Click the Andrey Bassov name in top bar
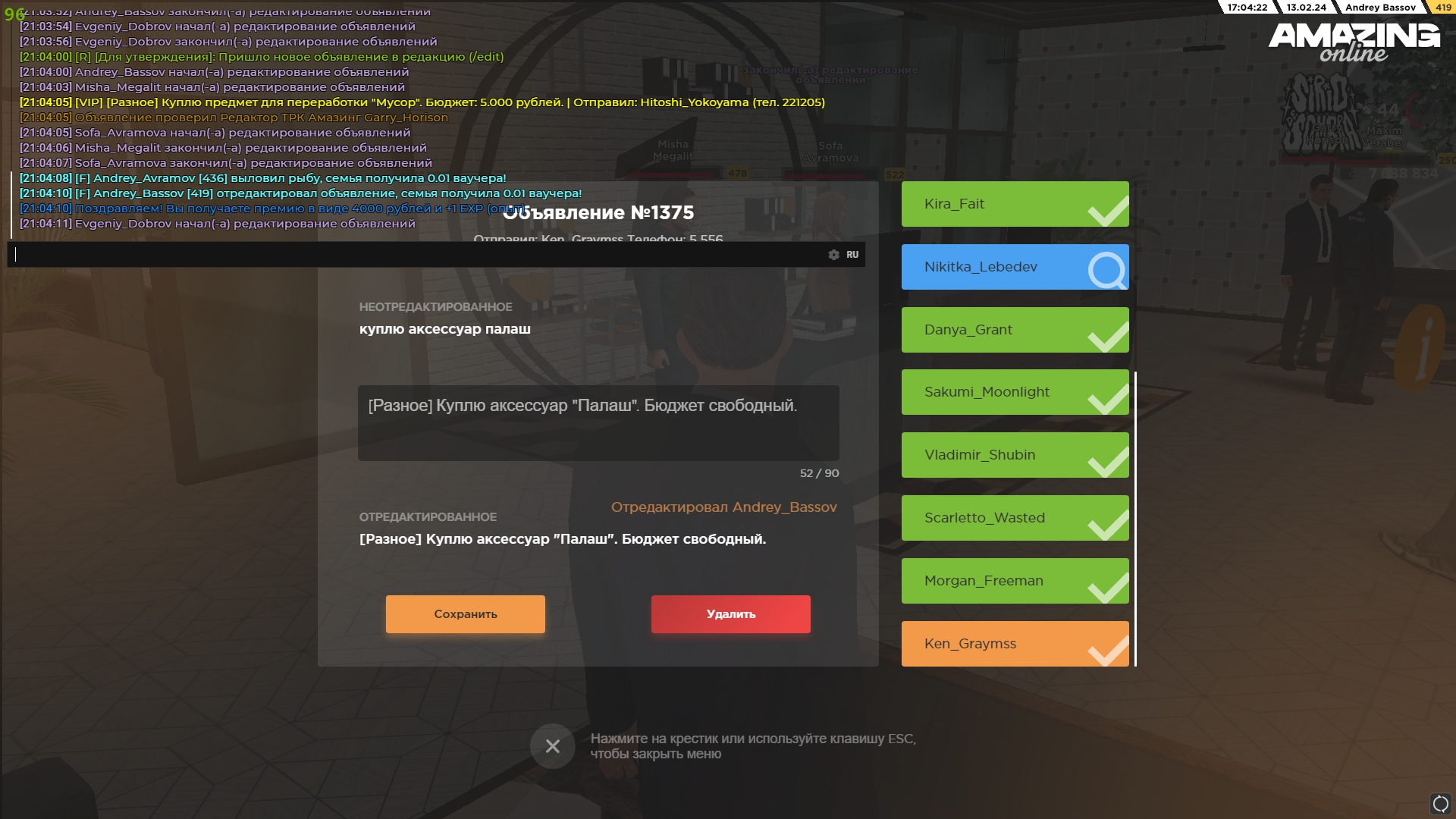Image resolution: width=1456 pixels, height=819 pixels. click(1380, 8)
